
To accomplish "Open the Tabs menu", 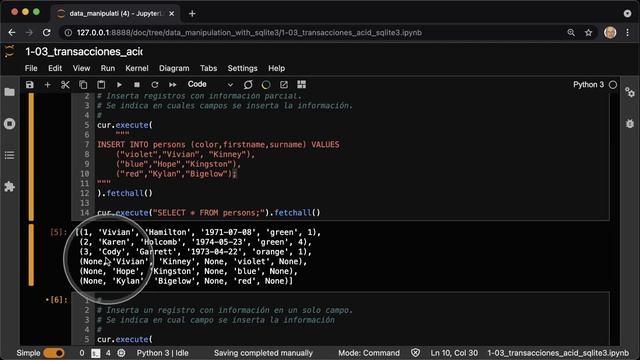I will pos(209,68).
